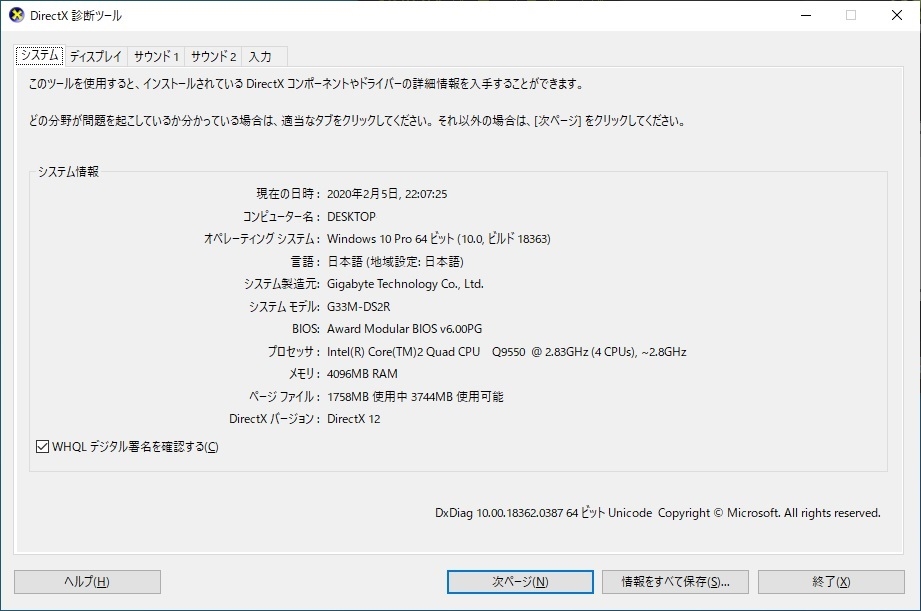Open the サウンド 2 tab
921x611 pixels.
tap(213, 56)
